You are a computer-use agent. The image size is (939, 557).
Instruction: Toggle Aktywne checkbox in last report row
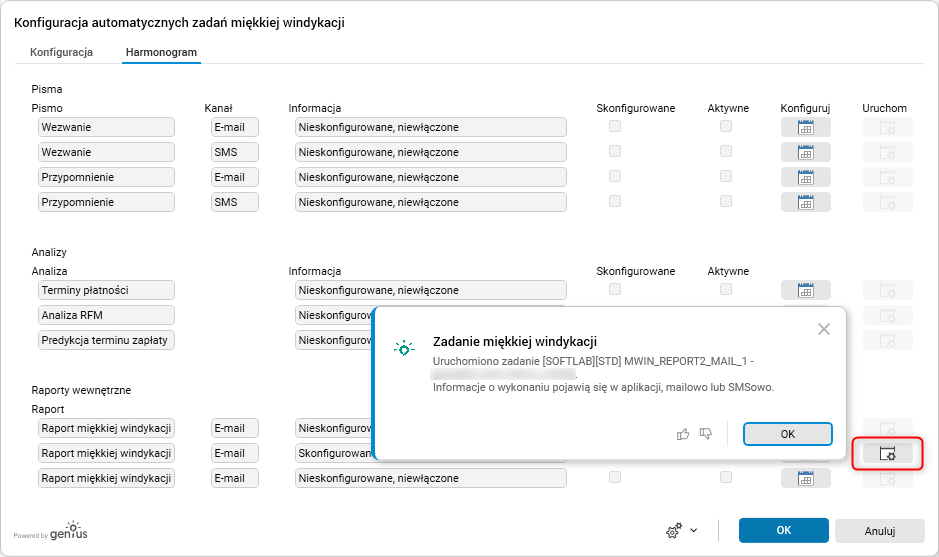[726, 477]
